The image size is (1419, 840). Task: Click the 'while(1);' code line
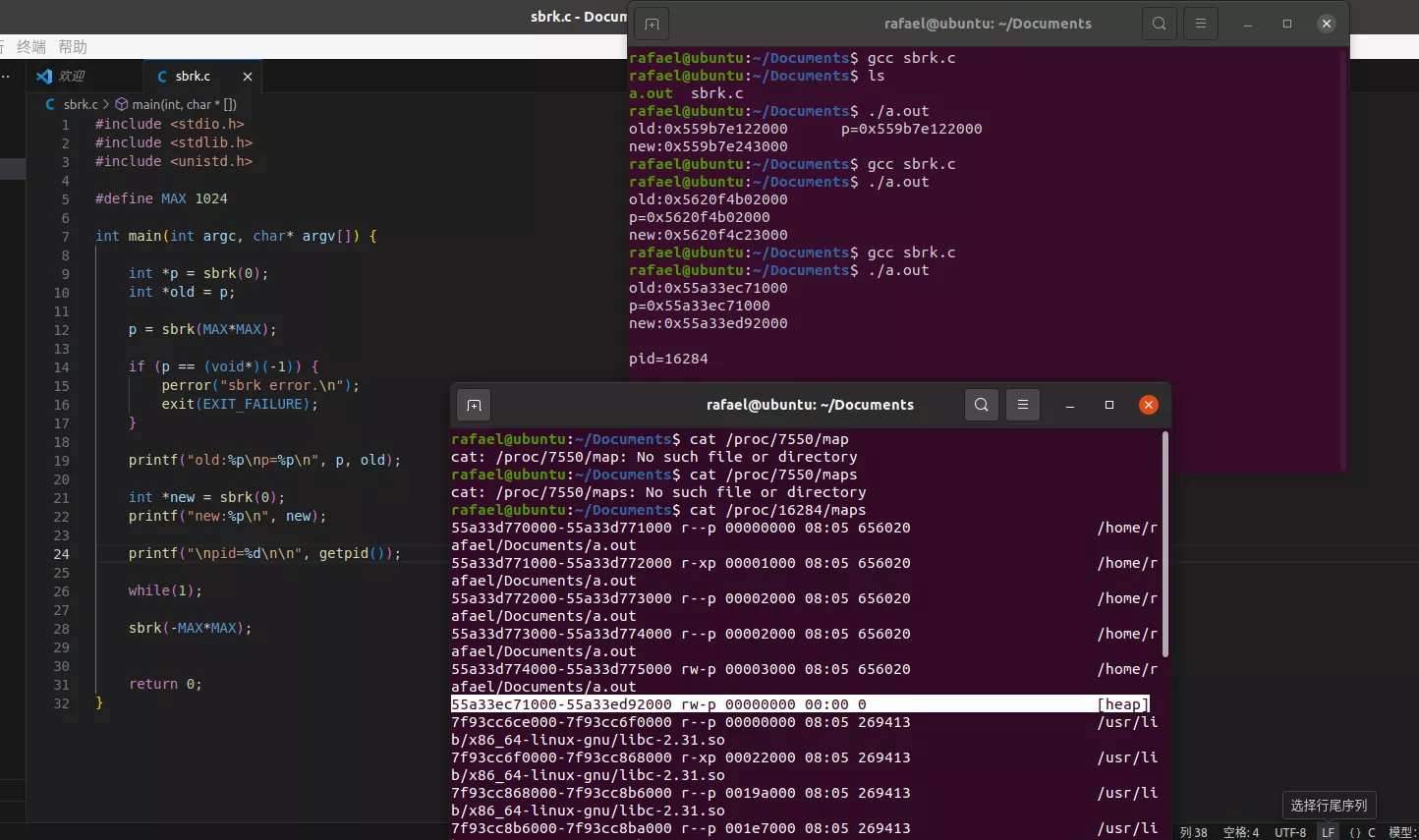point(165,590)
